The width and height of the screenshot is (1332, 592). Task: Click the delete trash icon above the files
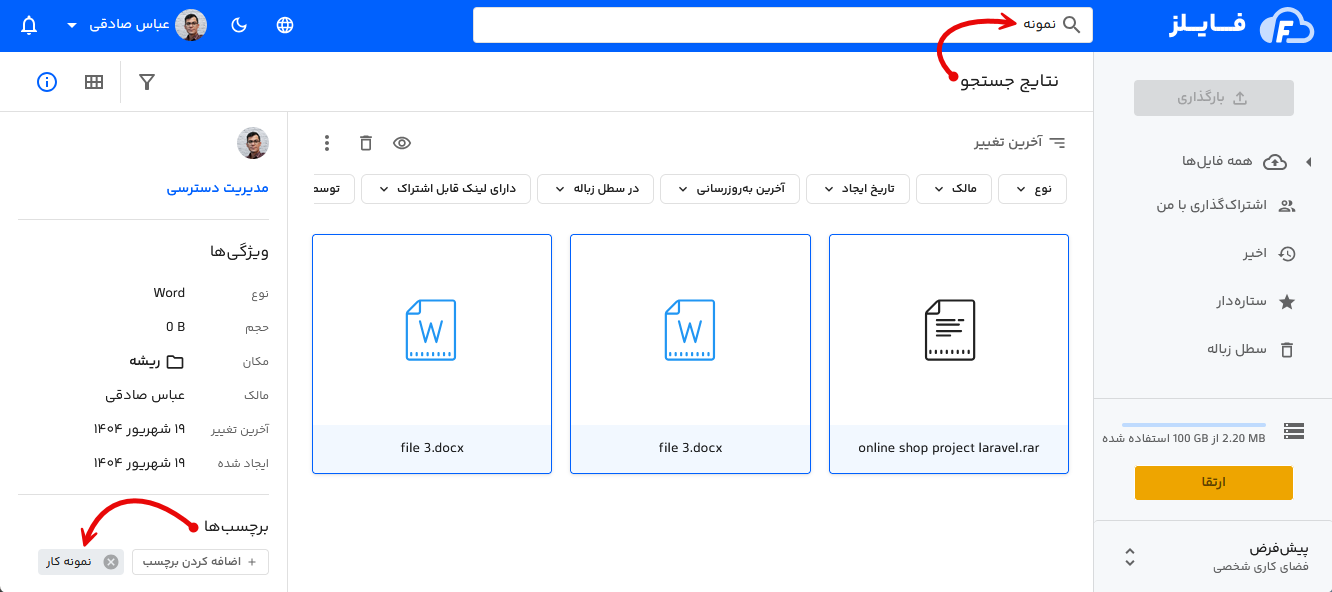pyautogui.click(x=365, y=143)
